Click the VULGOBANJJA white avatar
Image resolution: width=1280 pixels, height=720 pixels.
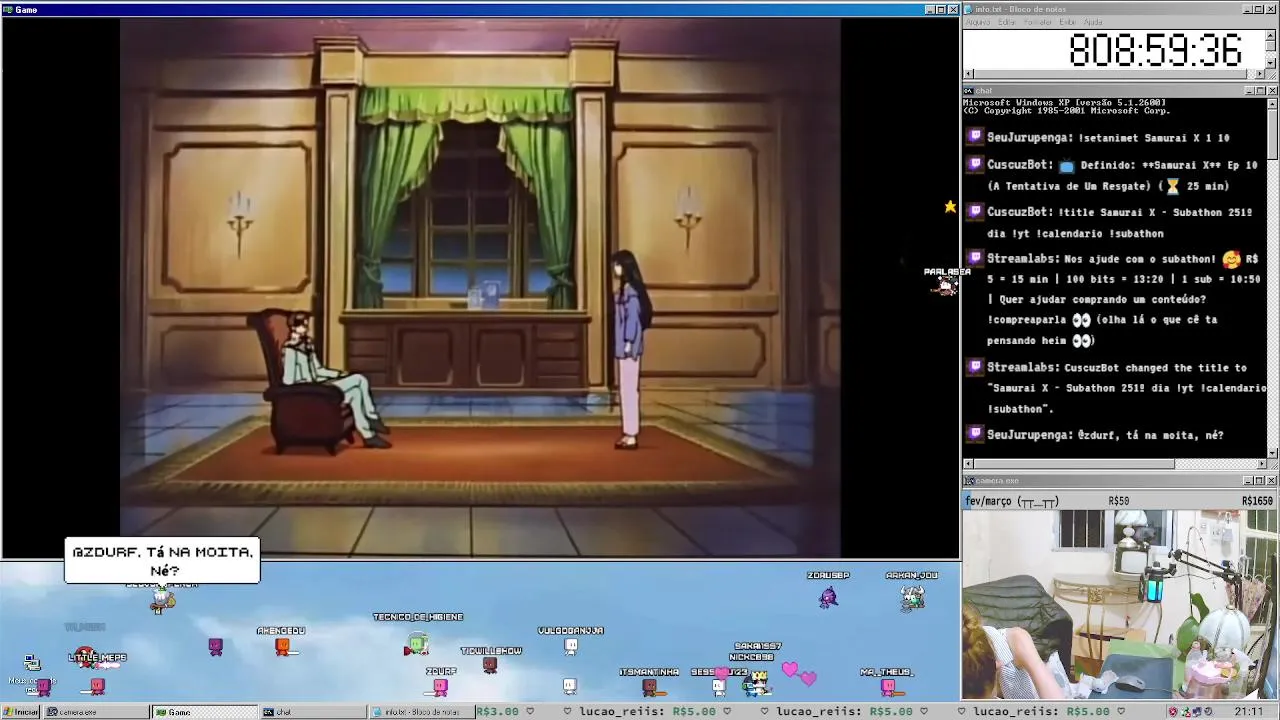tap(570, 646)
